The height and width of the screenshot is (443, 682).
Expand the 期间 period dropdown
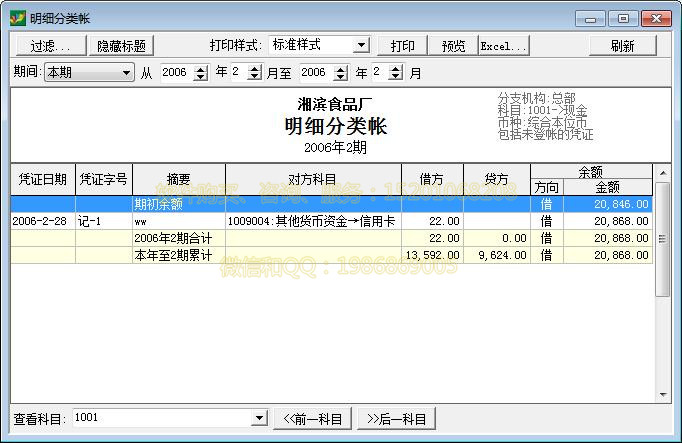[126, 73]
